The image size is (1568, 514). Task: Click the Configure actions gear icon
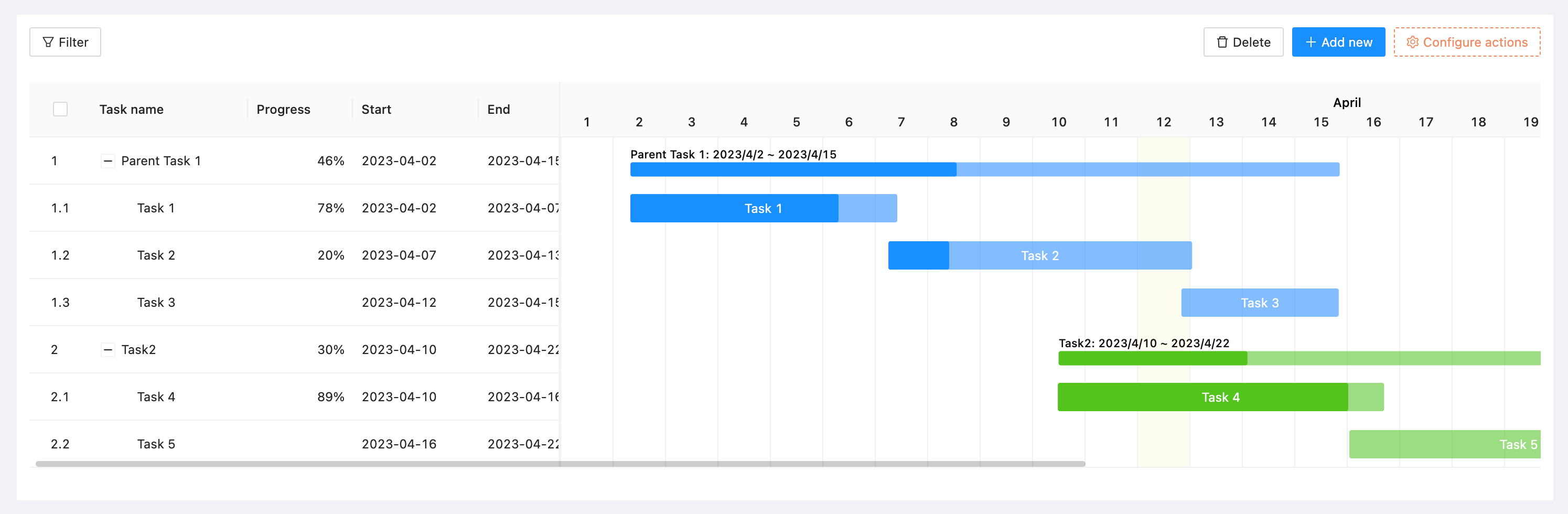pos(1412,42)
